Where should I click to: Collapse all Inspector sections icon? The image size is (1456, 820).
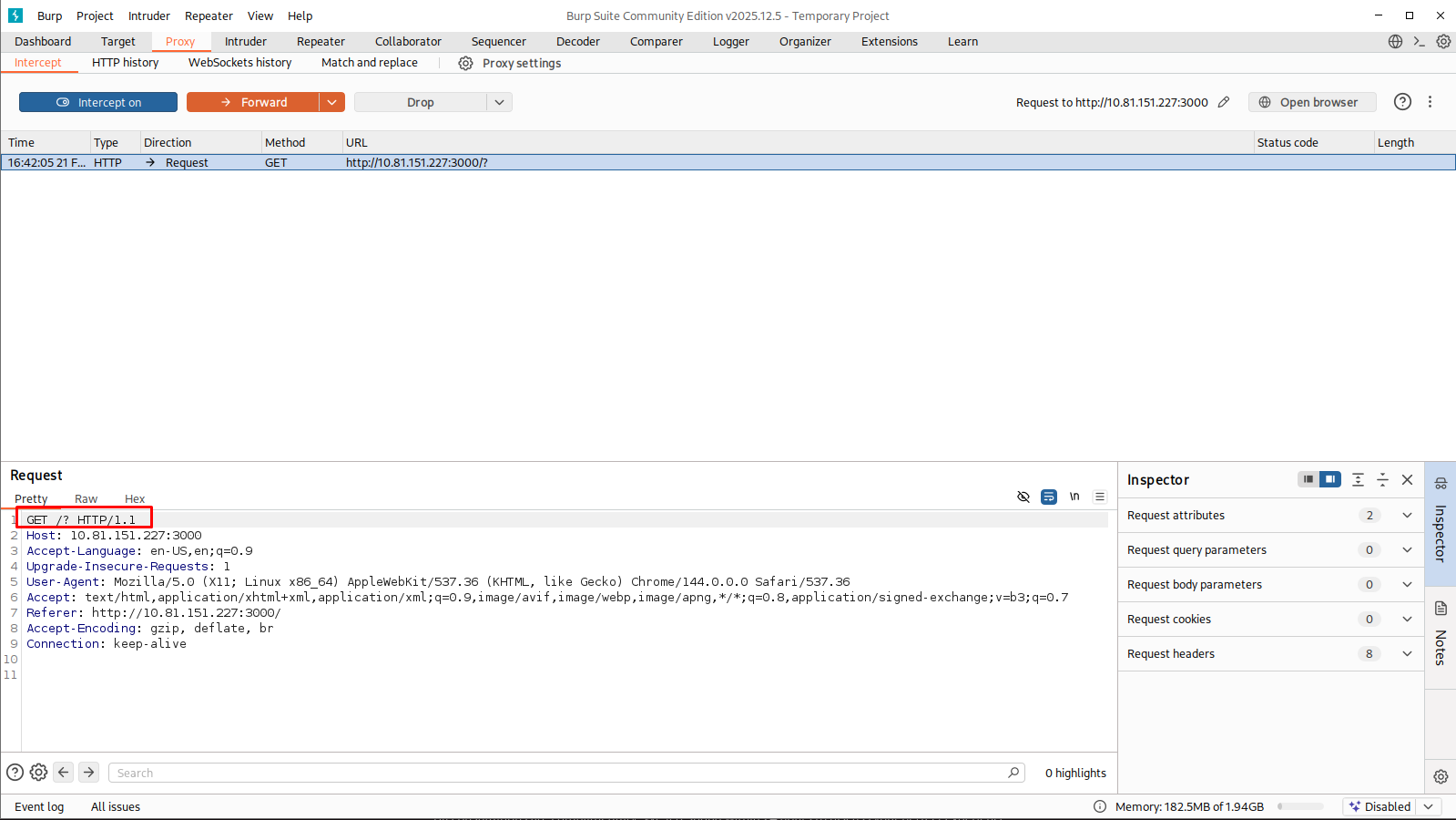tap(1382, 479)
